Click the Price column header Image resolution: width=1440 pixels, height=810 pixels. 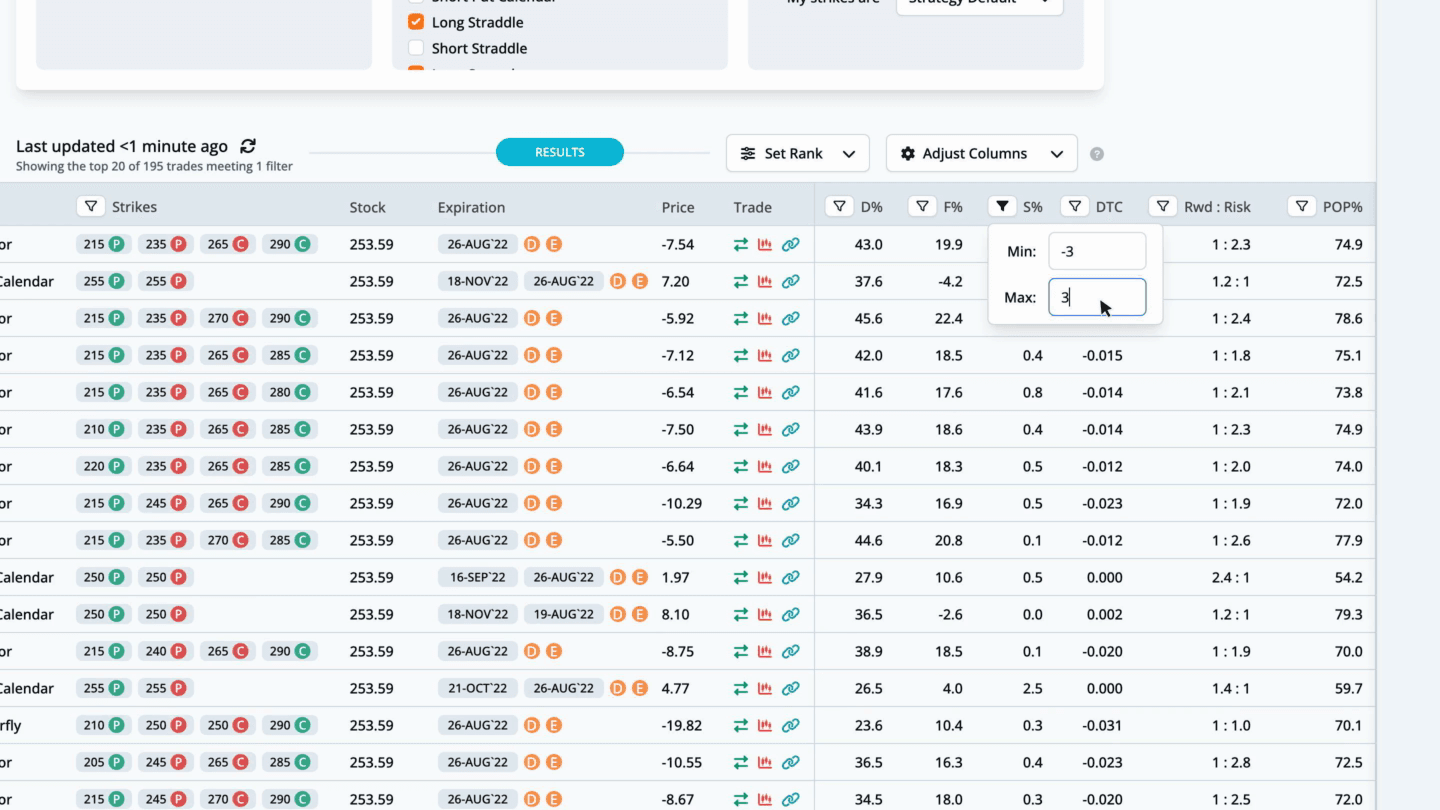click(x=678, y=207)
